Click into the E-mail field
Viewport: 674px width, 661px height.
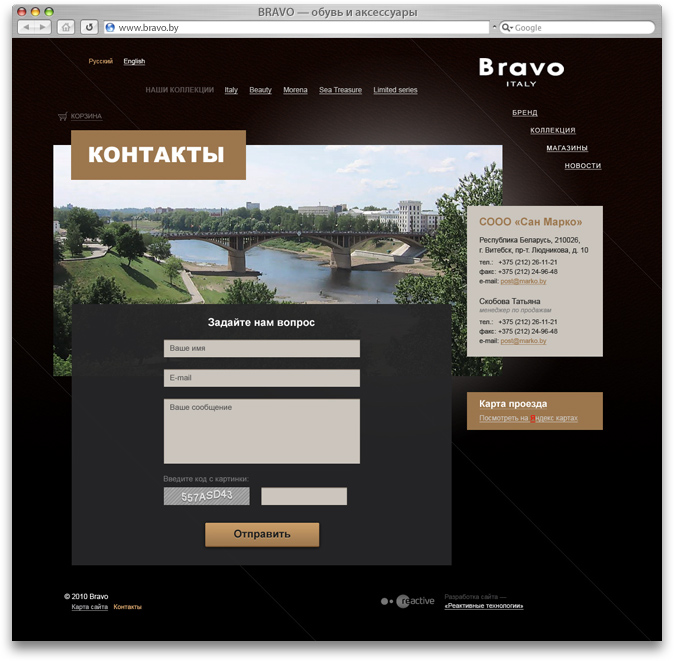[262, 378]
